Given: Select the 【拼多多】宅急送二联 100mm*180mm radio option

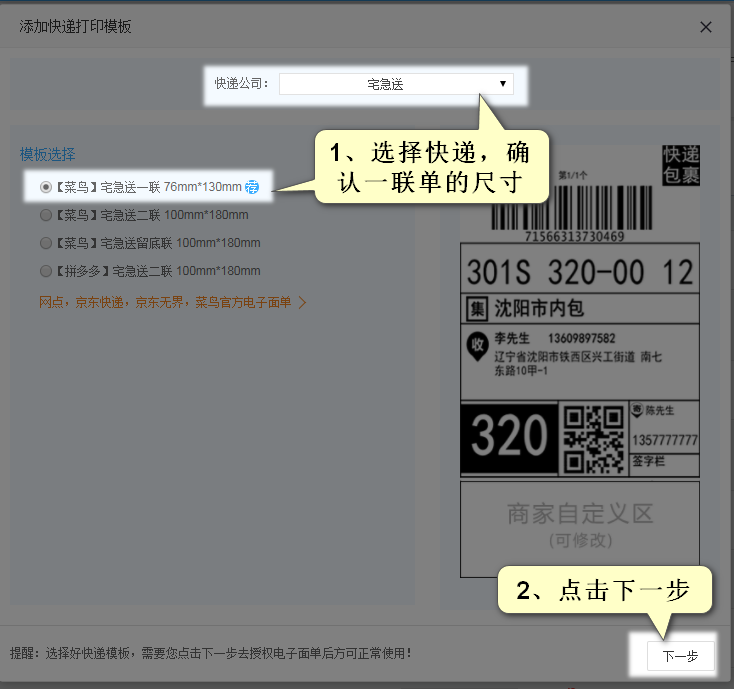Looking at the screenshot, I should click(x=45, y=271).
